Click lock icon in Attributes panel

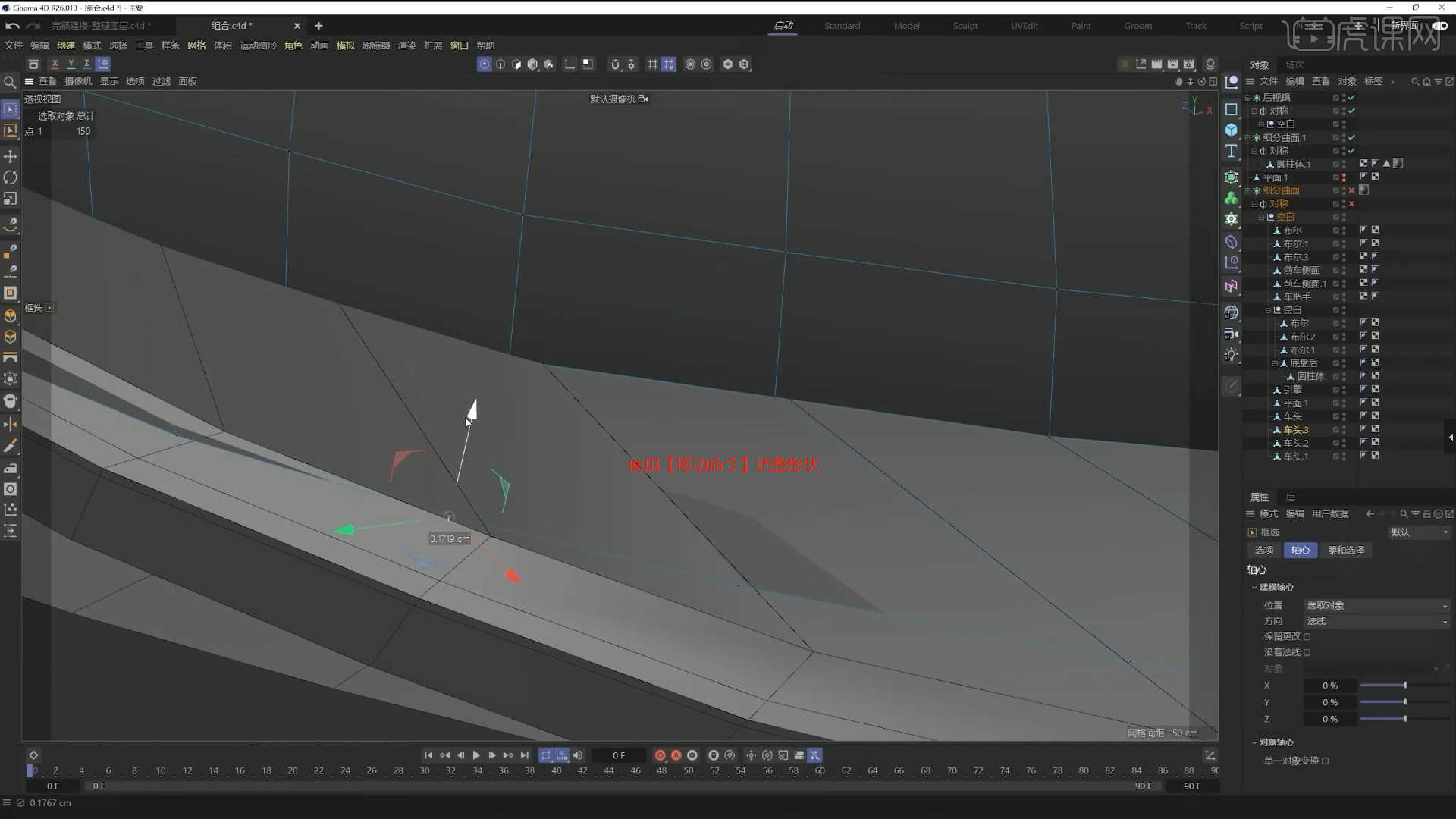tap(1426, 514)
